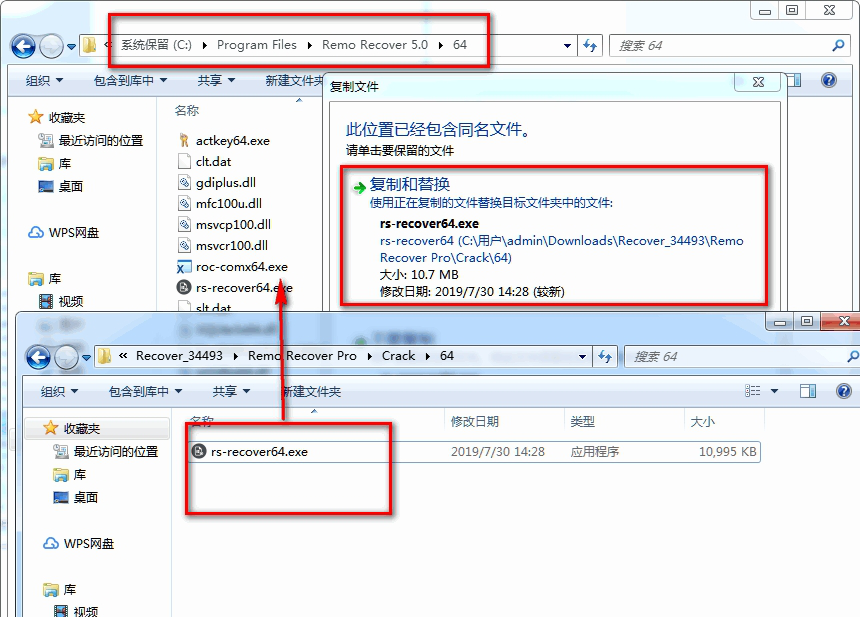Screen dimensions: 860x641
Task: Click the gdiplus.dll file icon
Action: point(183,183)
